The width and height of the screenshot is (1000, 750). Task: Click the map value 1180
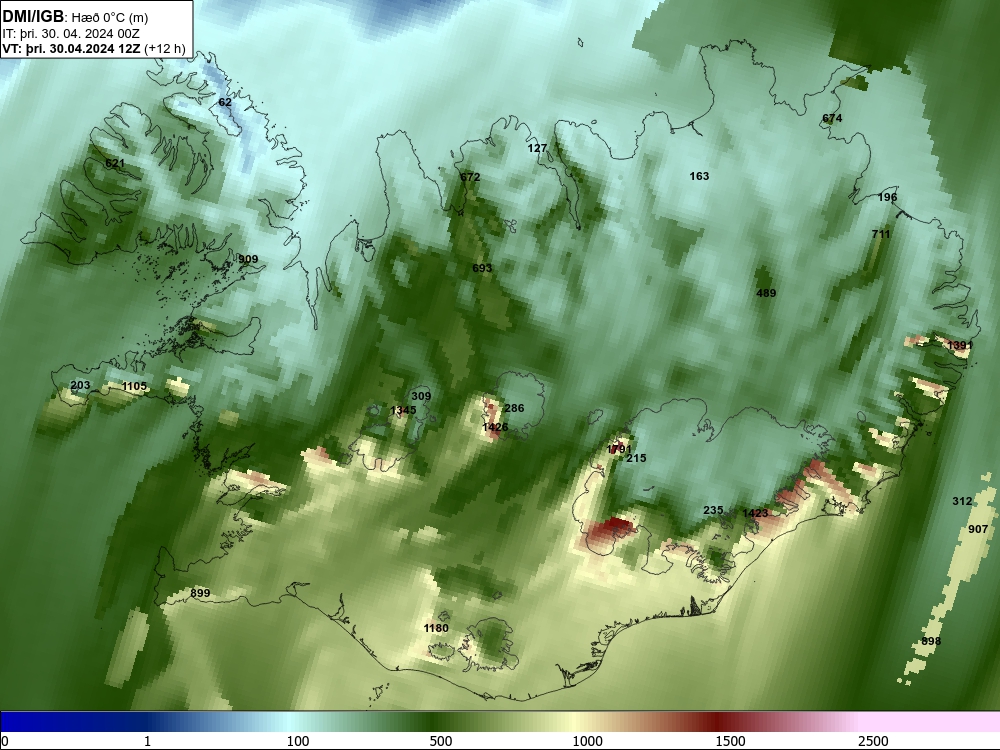pyautogui.click(x=436, y=628)
